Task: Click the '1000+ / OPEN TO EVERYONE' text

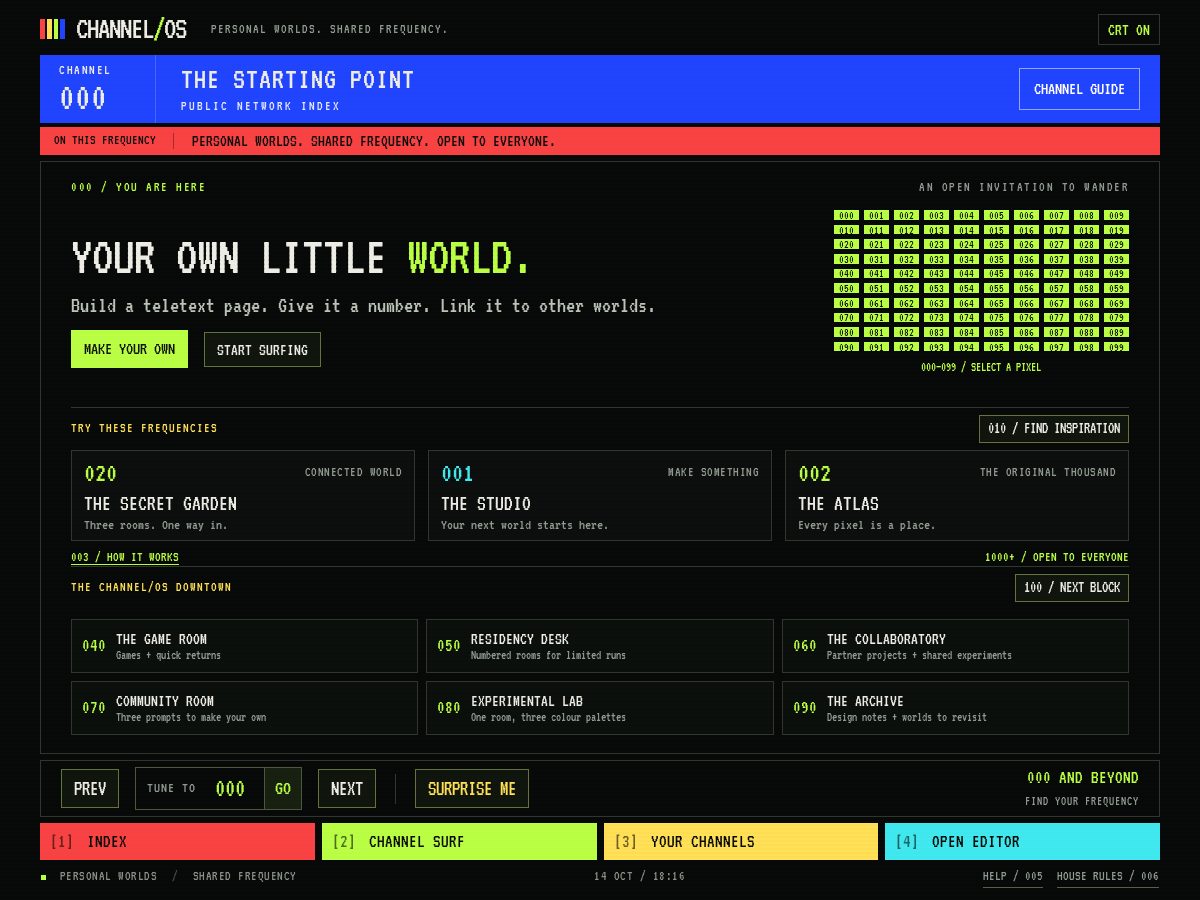Action: [1056, 557]
